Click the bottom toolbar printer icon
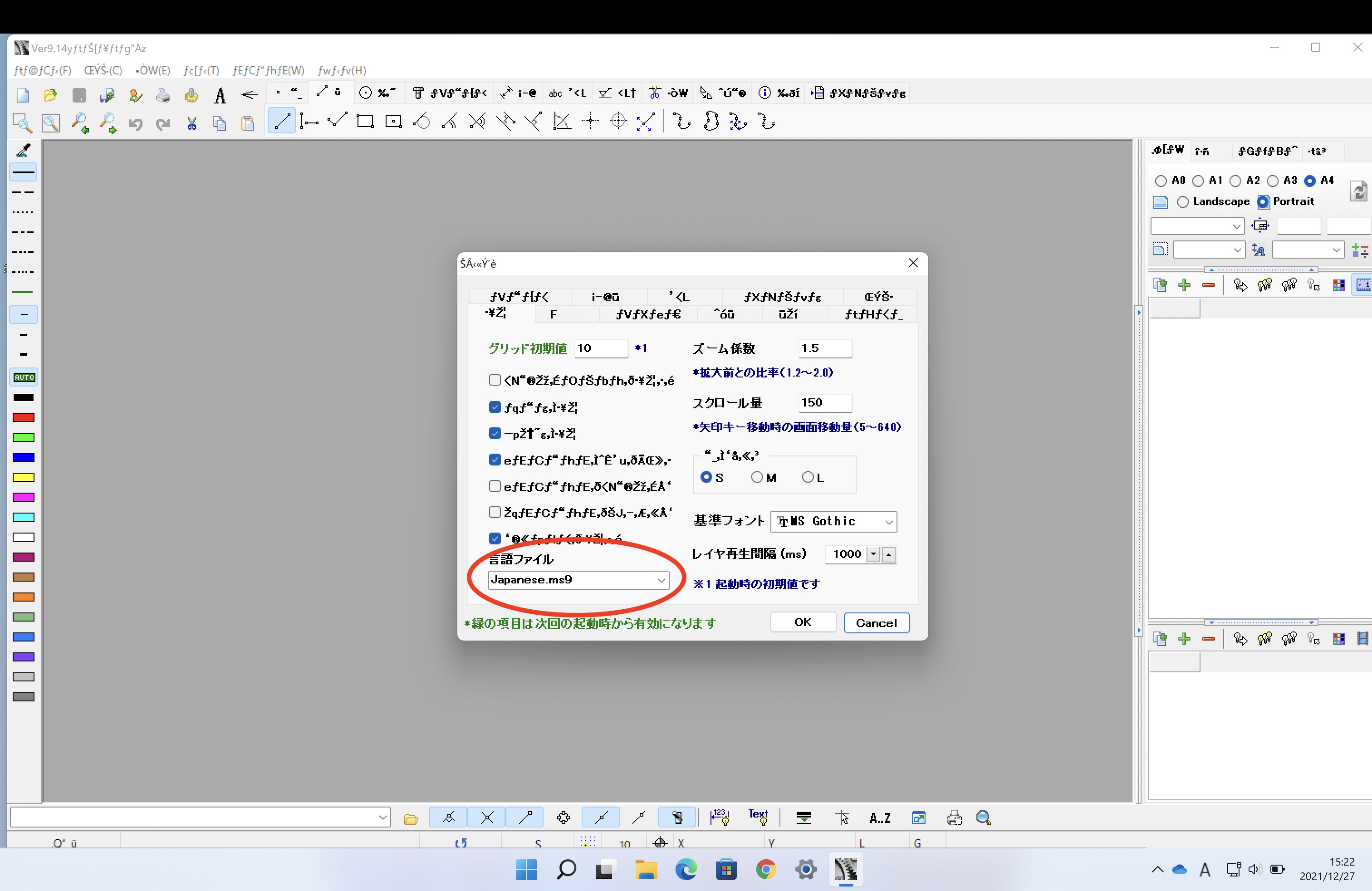 954,818
